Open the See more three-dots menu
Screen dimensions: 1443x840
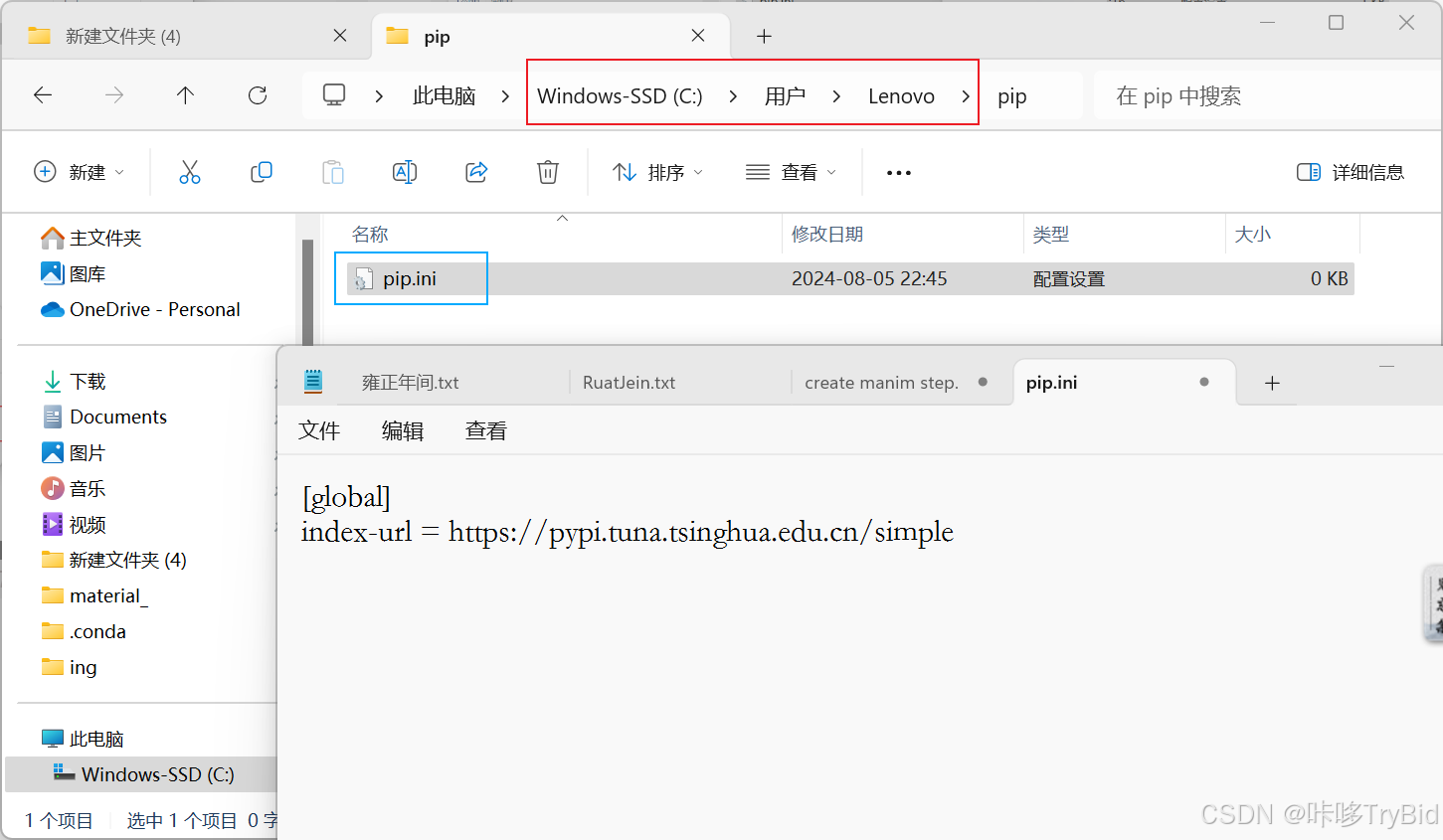point(899,173)
